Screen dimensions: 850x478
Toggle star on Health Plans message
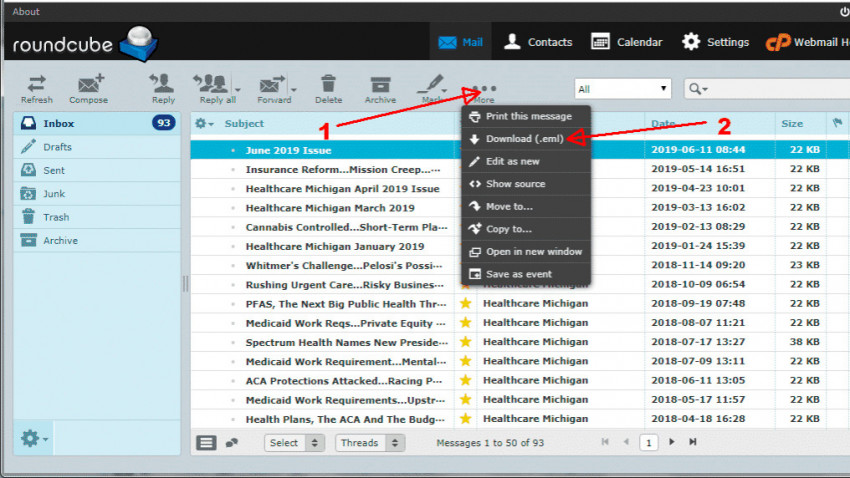pos(466,419)
